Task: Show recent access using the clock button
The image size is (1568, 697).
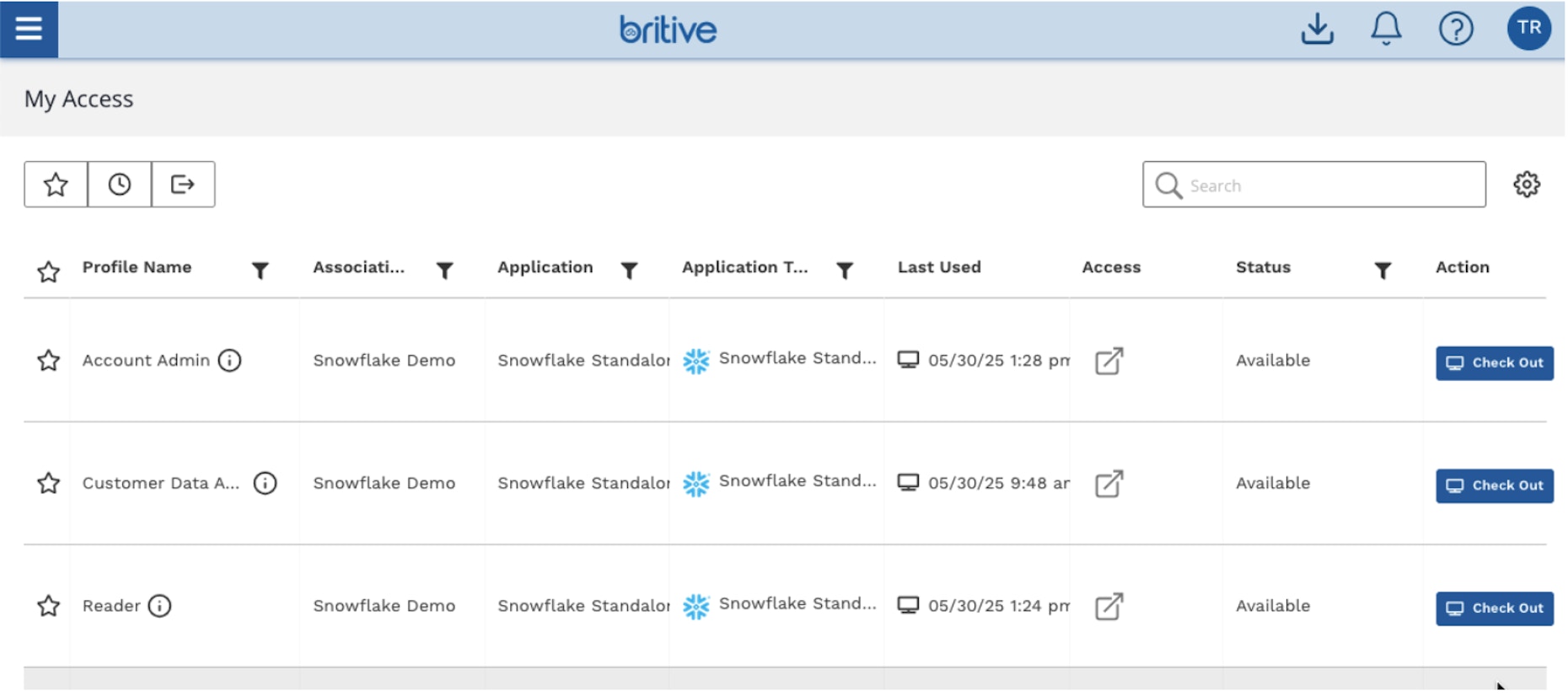Action: click(x=120, y=184)
